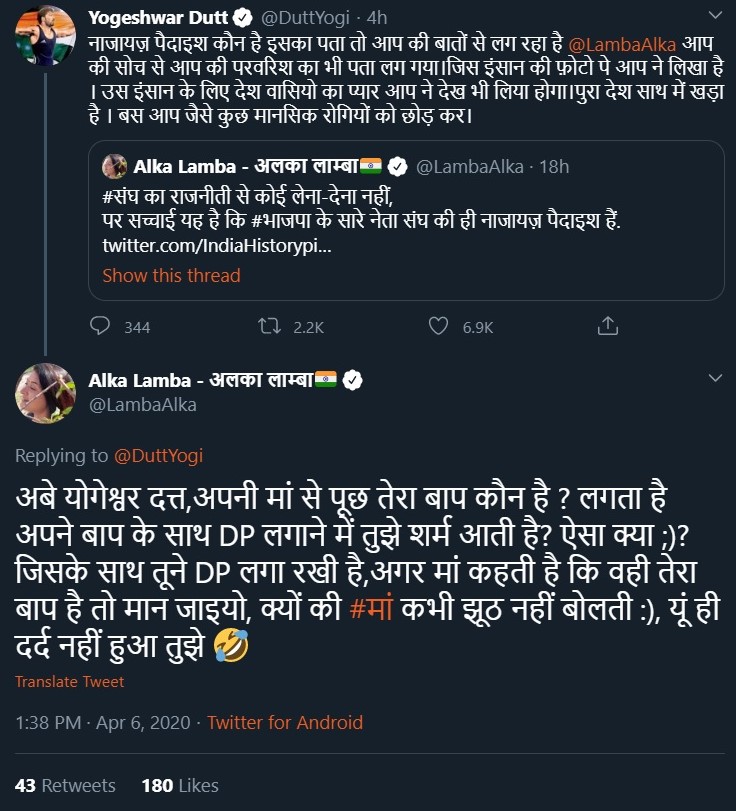Click the reply icon under Yogeshwar Dutt's tweet
This screenshot has height=811, width=736.
tap(100, 326)
